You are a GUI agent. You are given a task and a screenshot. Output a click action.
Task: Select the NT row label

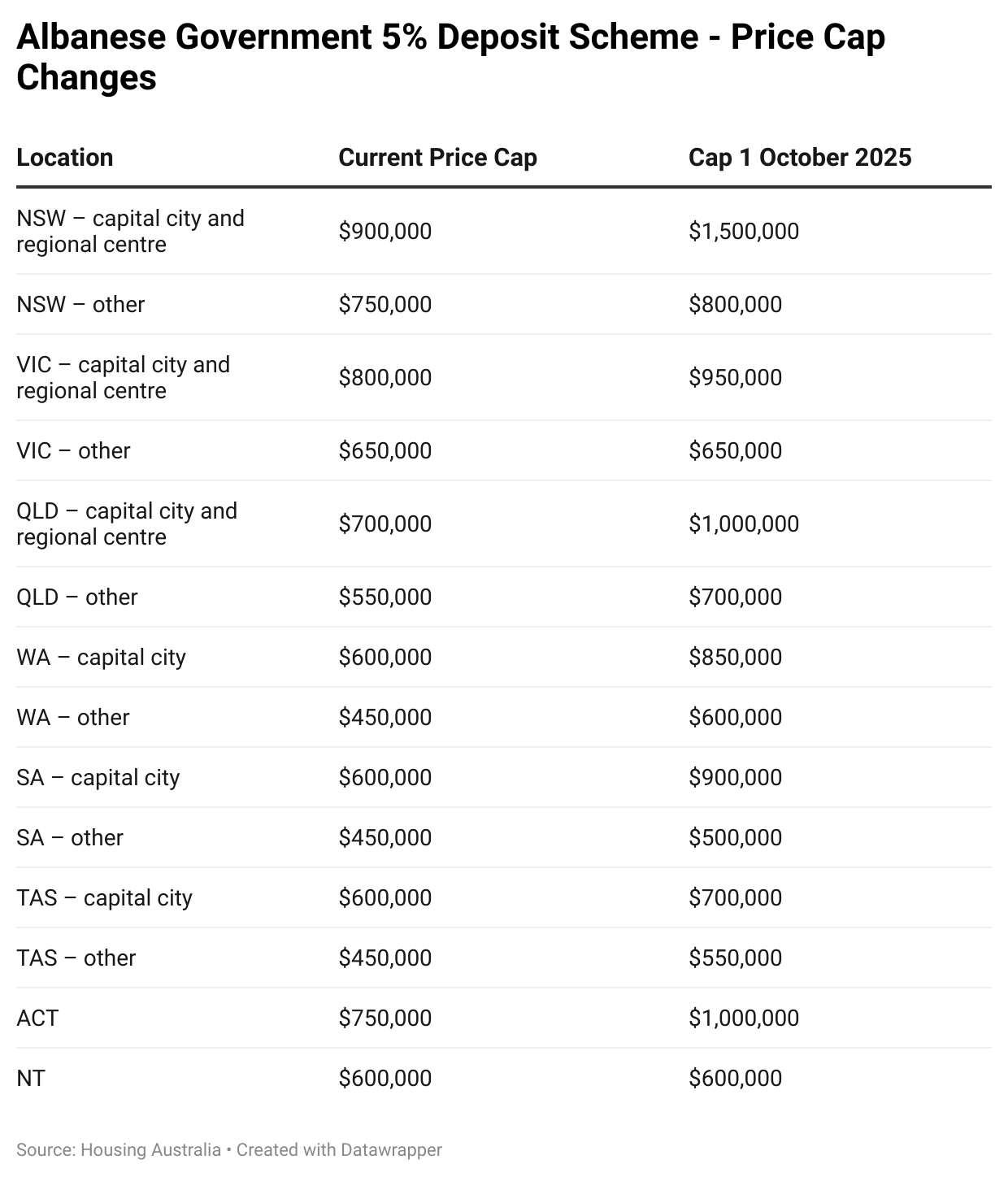[x=31, y=1079]
